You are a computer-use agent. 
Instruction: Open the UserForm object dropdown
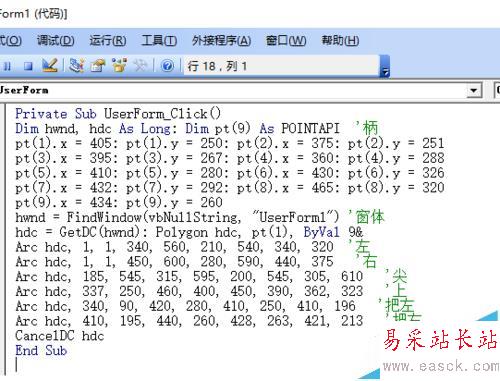tap(474, 90)
